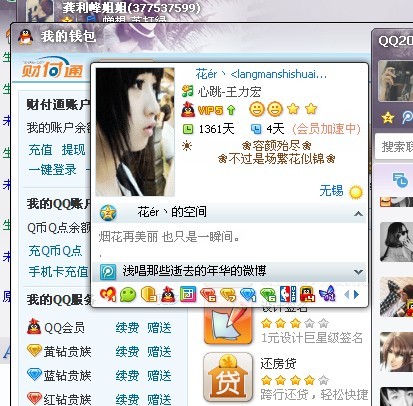Click the contact avatar with sunglasses woman
Screen dimensions: 413x406
click(397, 242)
